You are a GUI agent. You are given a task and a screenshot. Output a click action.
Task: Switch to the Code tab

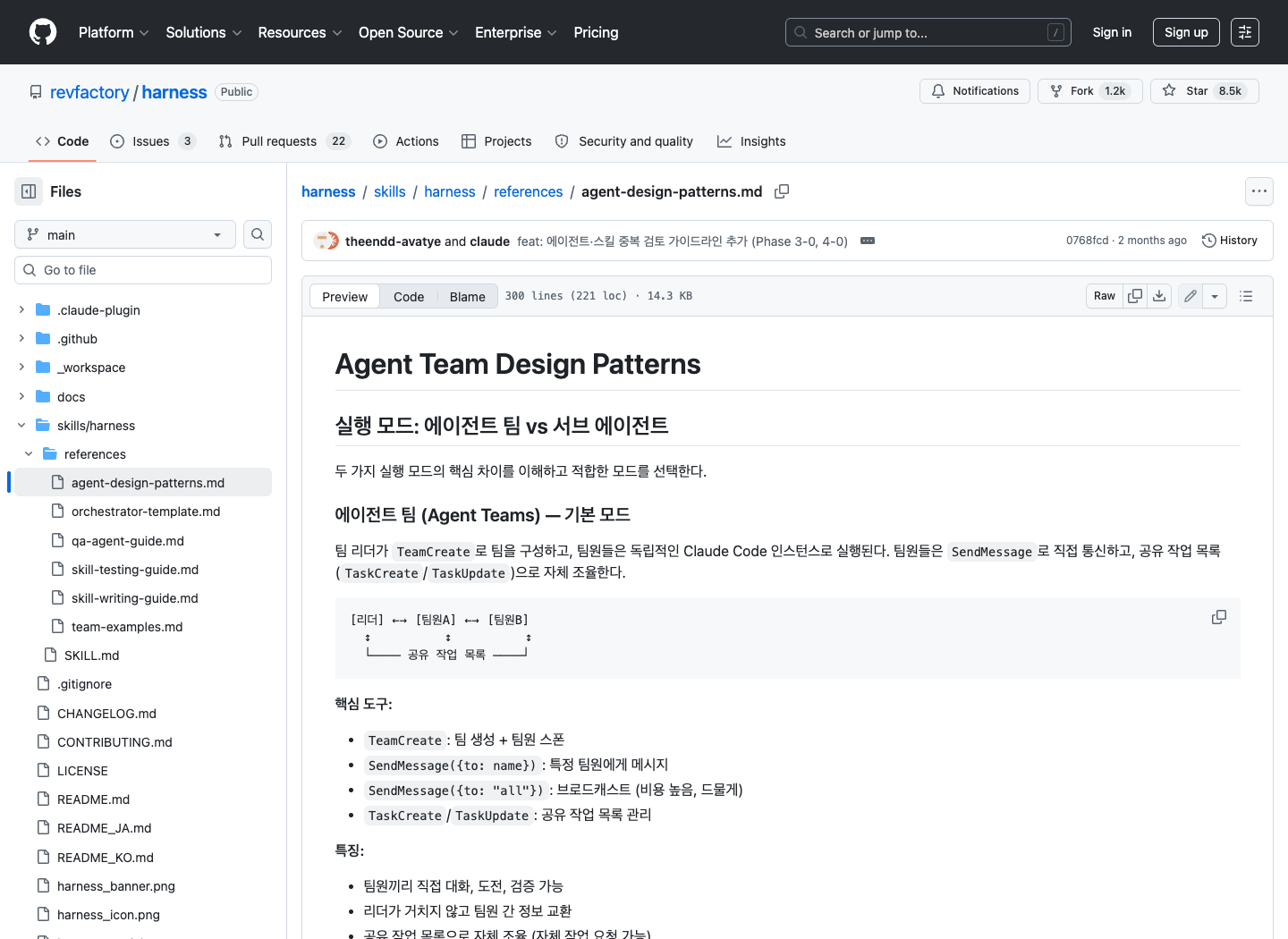62,141
